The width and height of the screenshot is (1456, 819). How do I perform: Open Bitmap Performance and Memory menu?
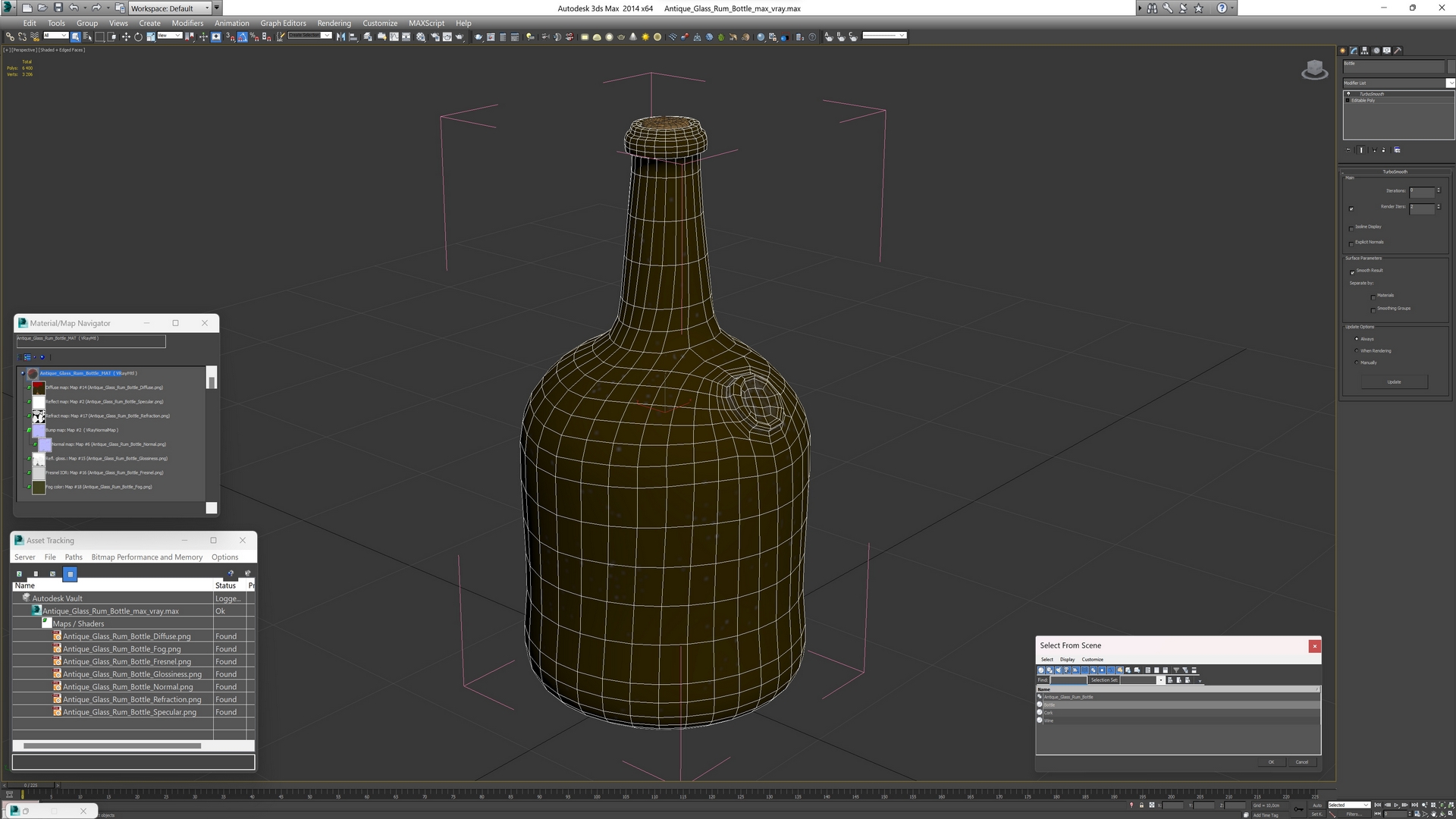(x=146, y=557)
